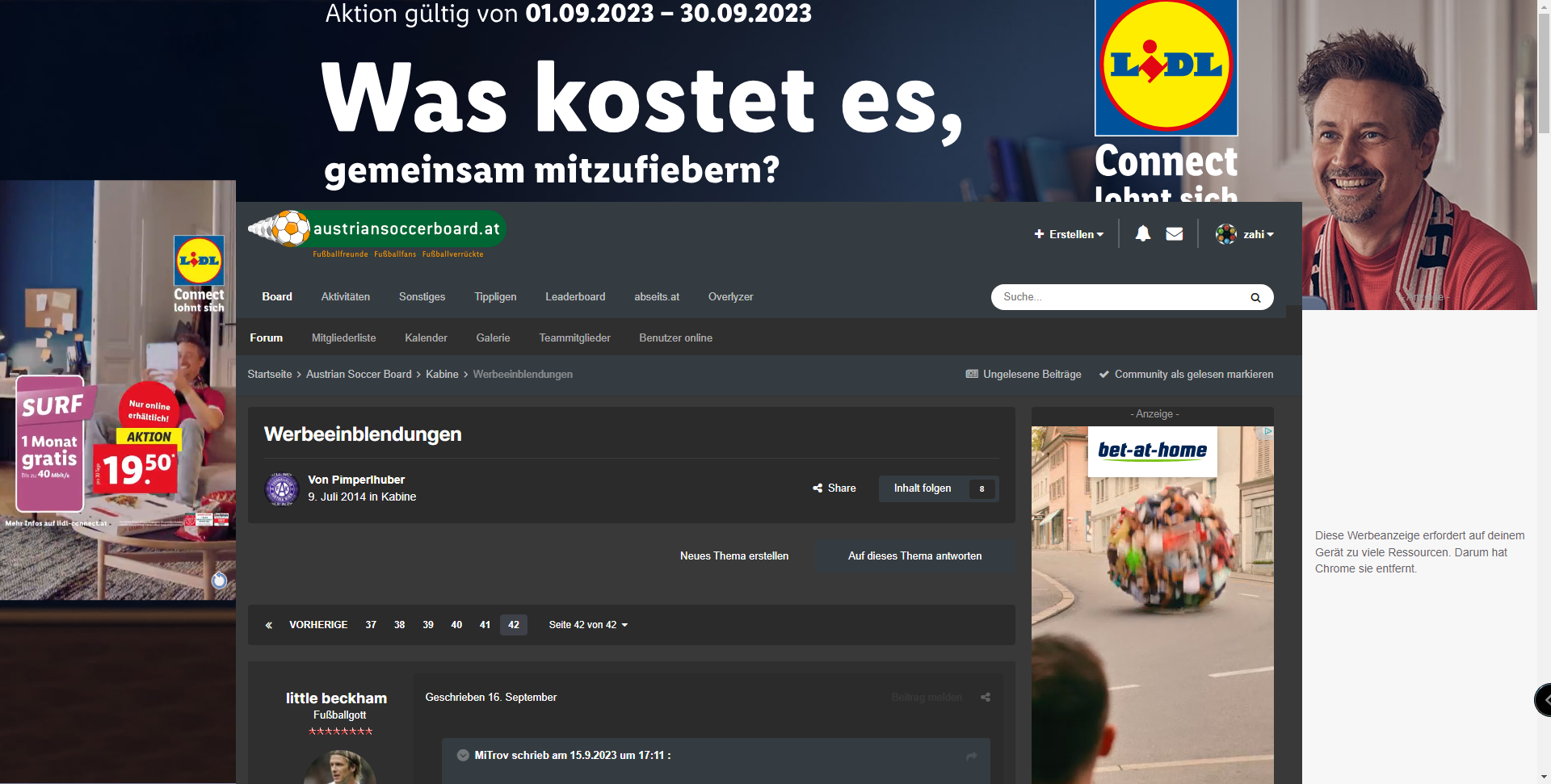Jump to quoted MiTrov post arrow
The width and height of the screenshot is (1551, 784).
pyautogui.click(x=971, y=756)
